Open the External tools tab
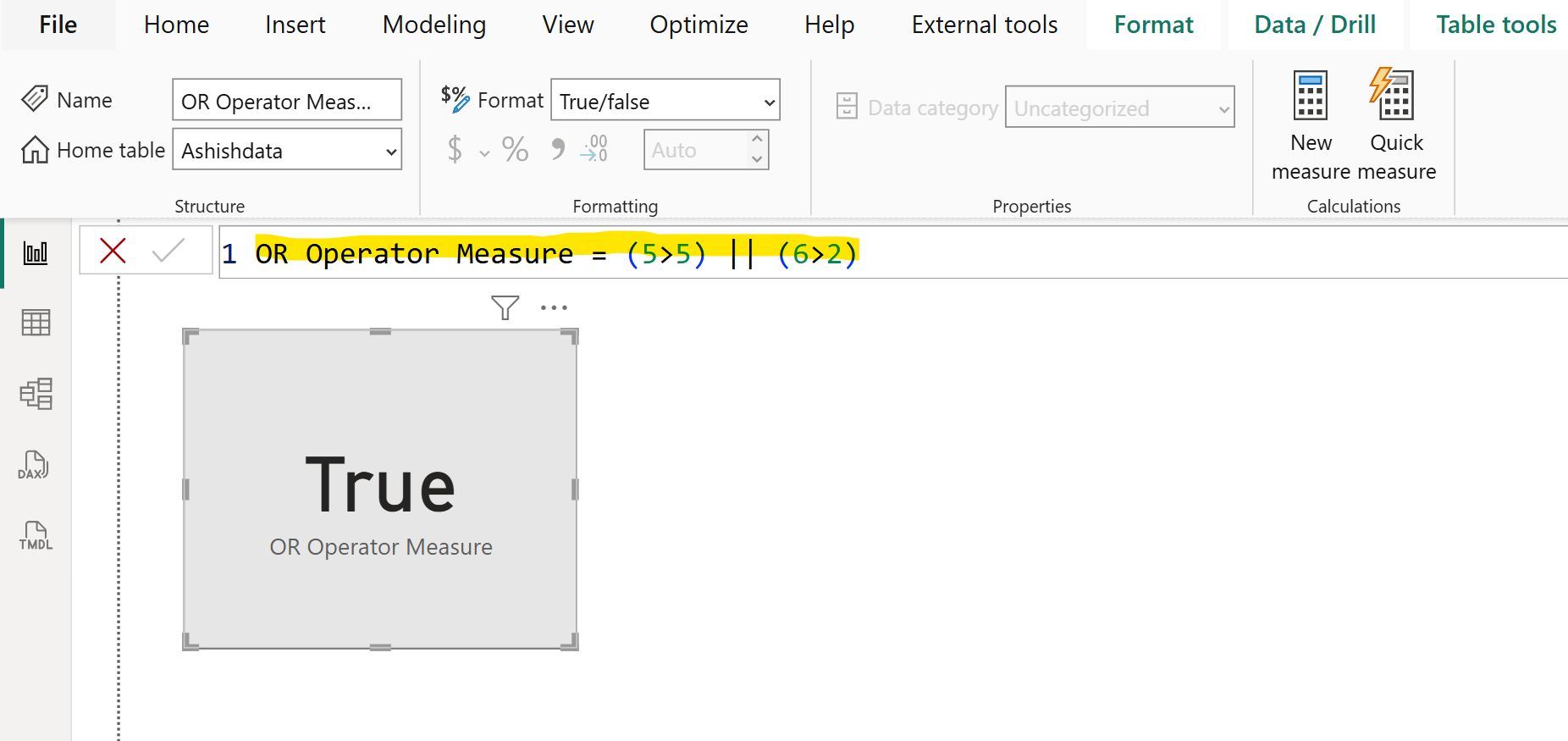 point(984,25)
